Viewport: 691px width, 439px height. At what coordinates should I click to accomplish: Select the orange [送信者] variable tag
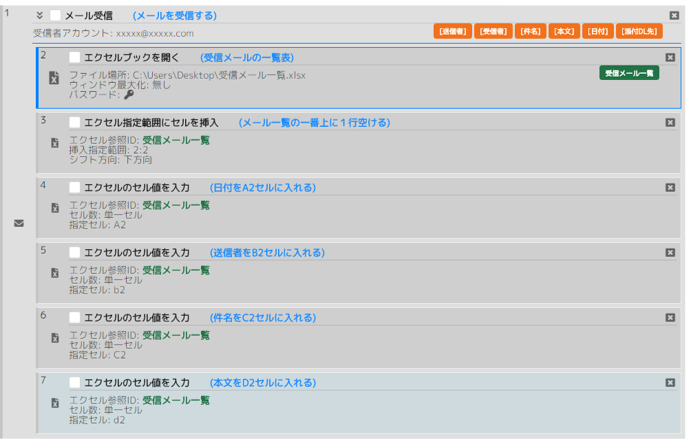pos(453,31)
